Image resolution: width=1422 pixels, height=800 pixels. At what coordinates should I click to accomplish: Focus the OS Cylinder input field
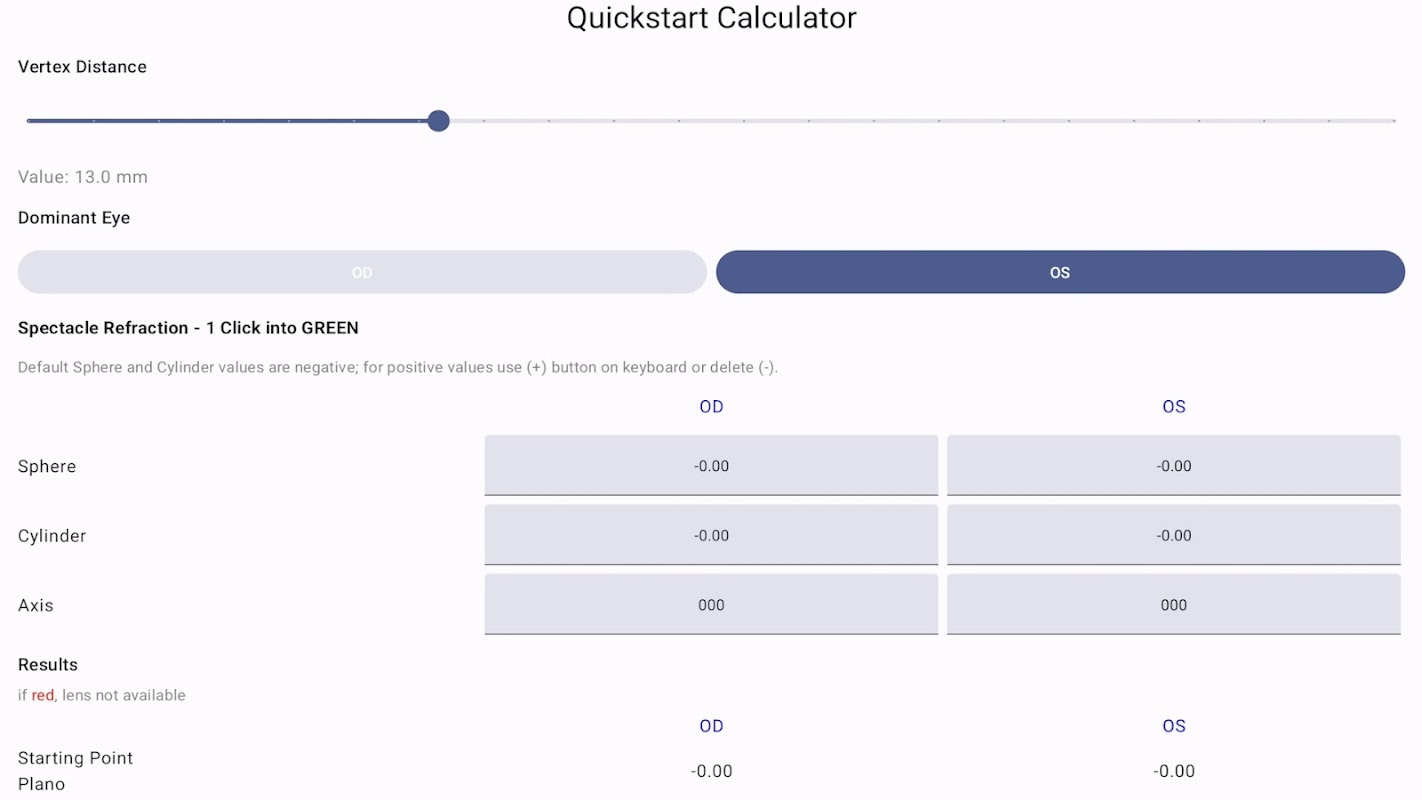click(1173, 535)
